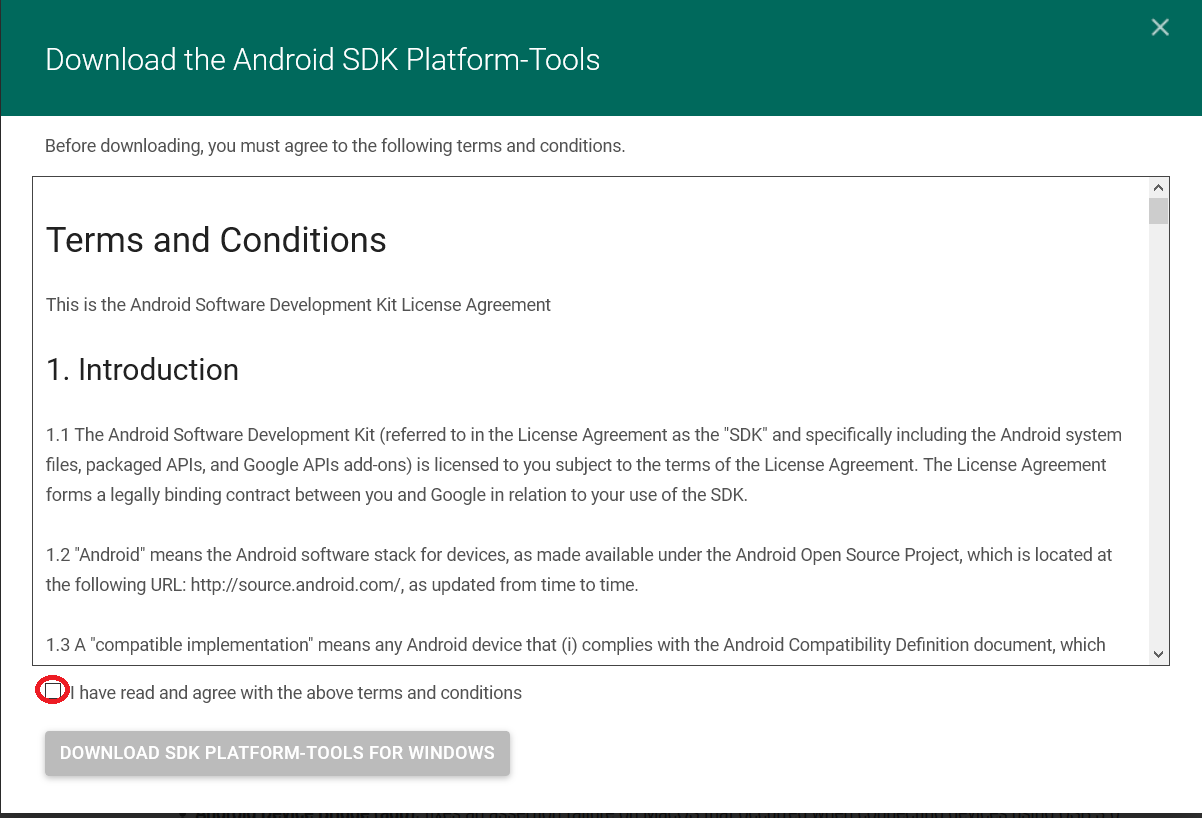Click the "Before downloading, you must agree" notice
The image size is (1202, 818).
(x=335, y=146)
